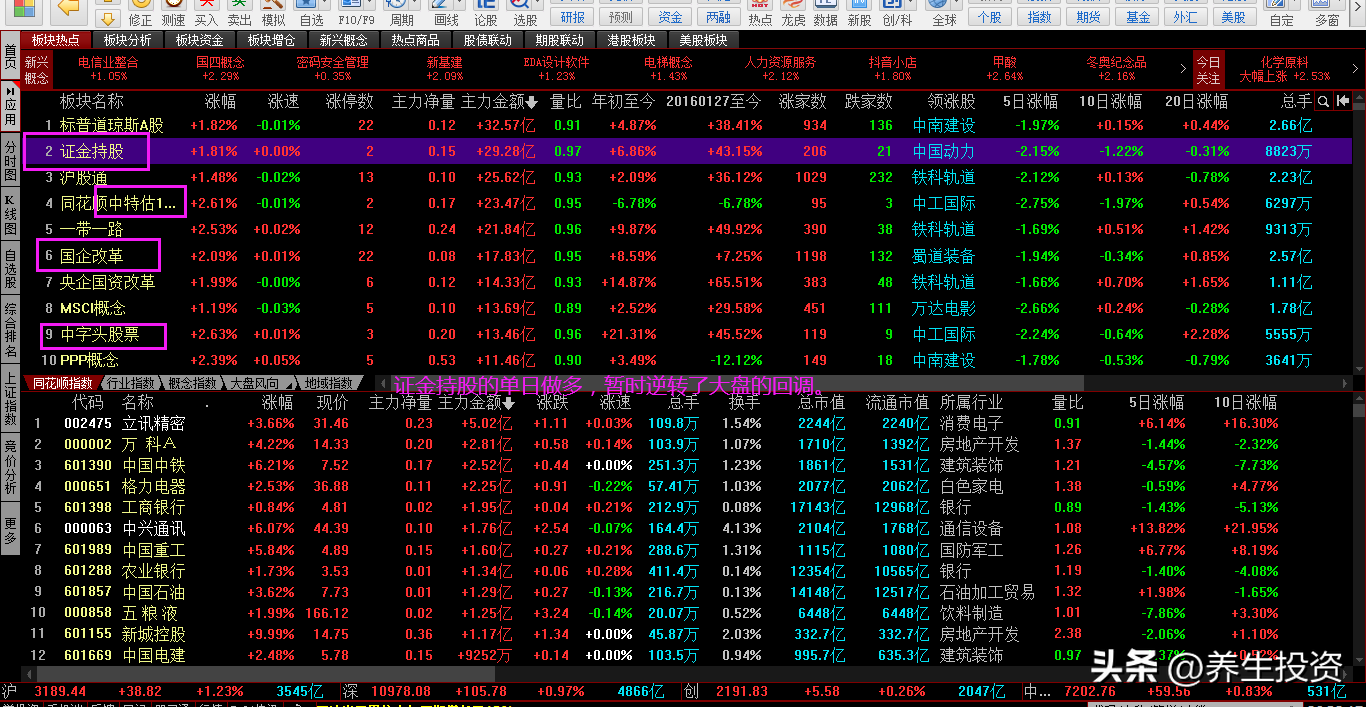Image resolution: width=1366 pixels, height=707 pixels.
Task: Click the stock list vertical scrollbar
Action: point(1358,530)
